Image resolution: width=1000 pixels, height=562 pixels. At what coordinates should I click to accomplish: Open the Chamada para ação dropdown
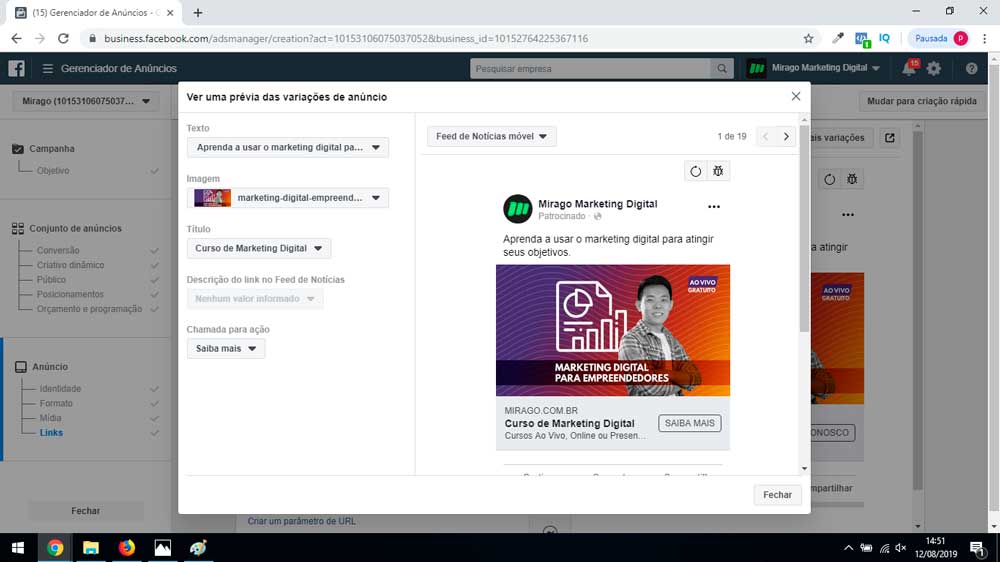pos(226,348)
